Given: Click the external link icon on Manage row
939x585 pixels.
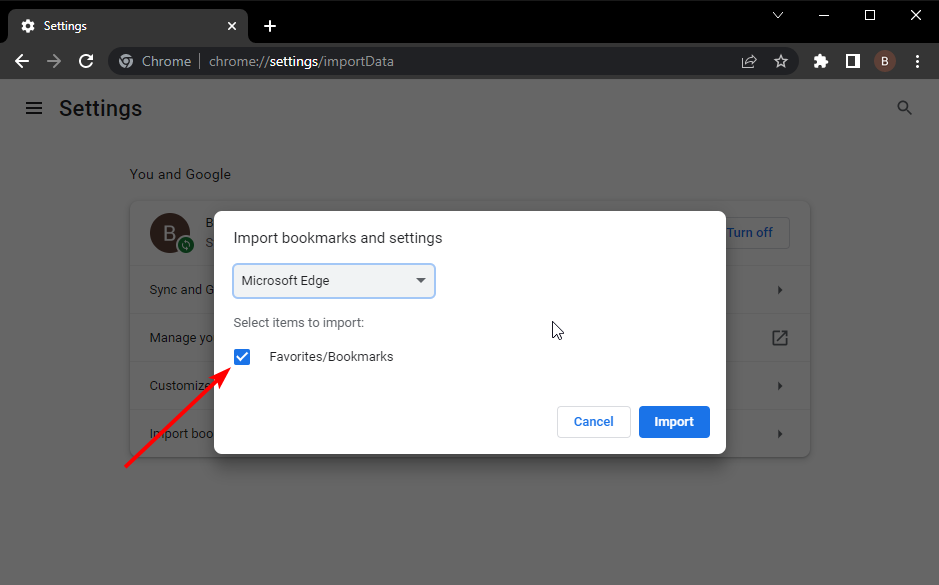Looking at the screenshot, I should click(780, 338).
